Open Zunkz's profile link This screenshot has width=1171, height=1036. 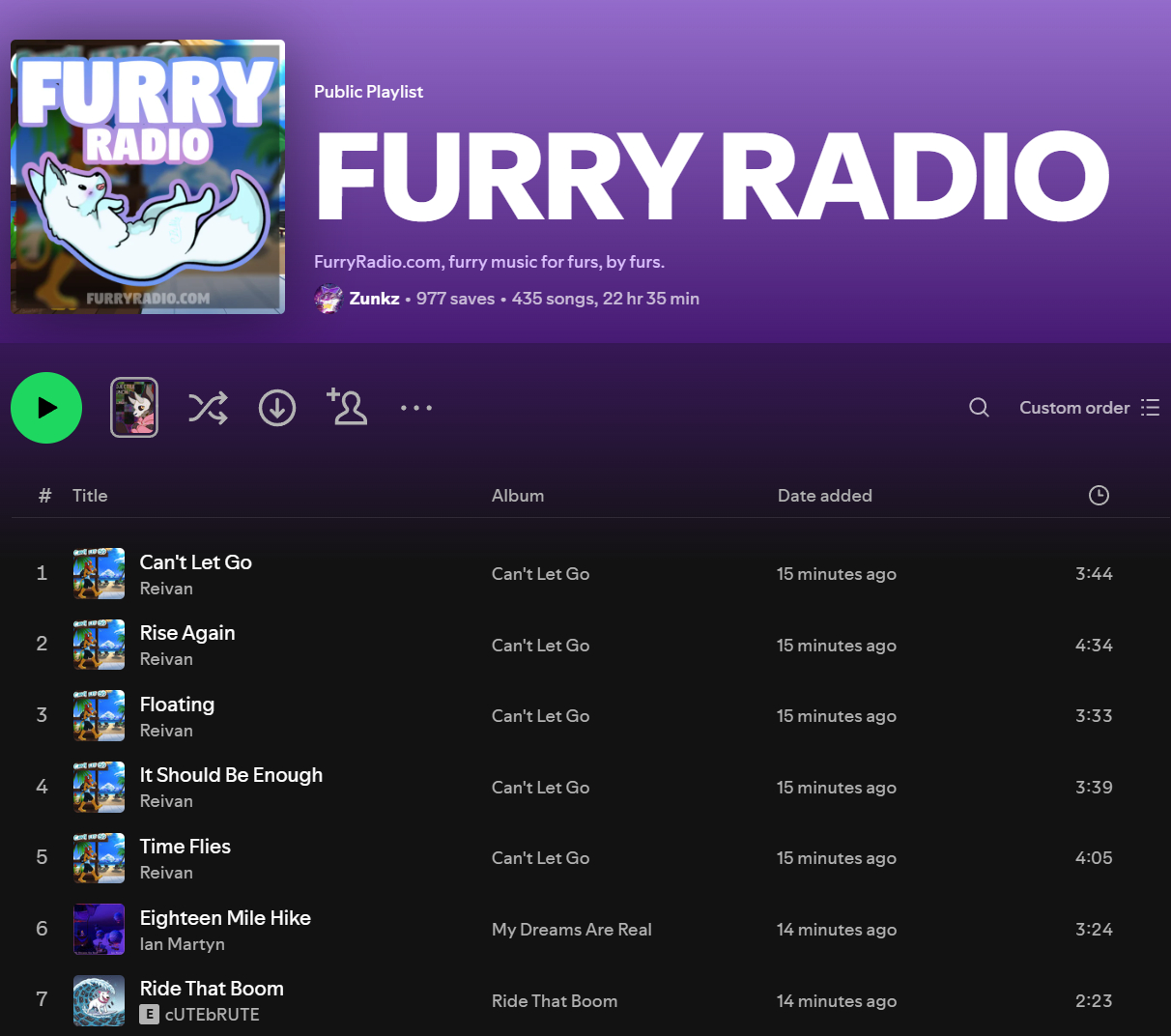pos(374,299)
